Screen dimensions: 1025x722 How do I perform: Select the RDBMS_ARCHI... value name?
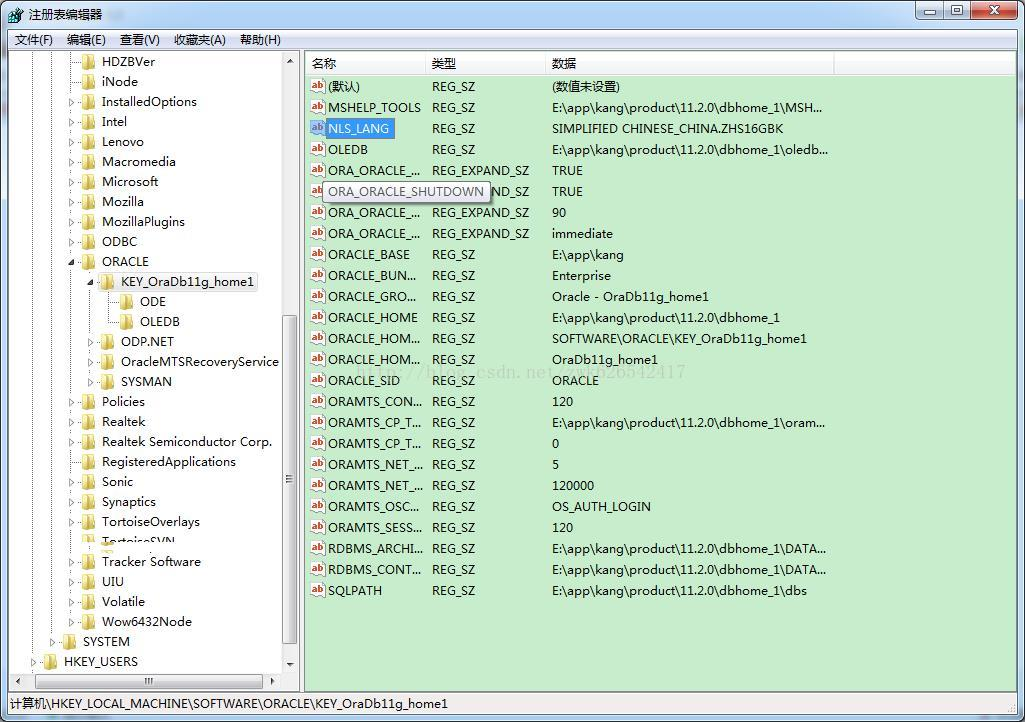point(375,548)
